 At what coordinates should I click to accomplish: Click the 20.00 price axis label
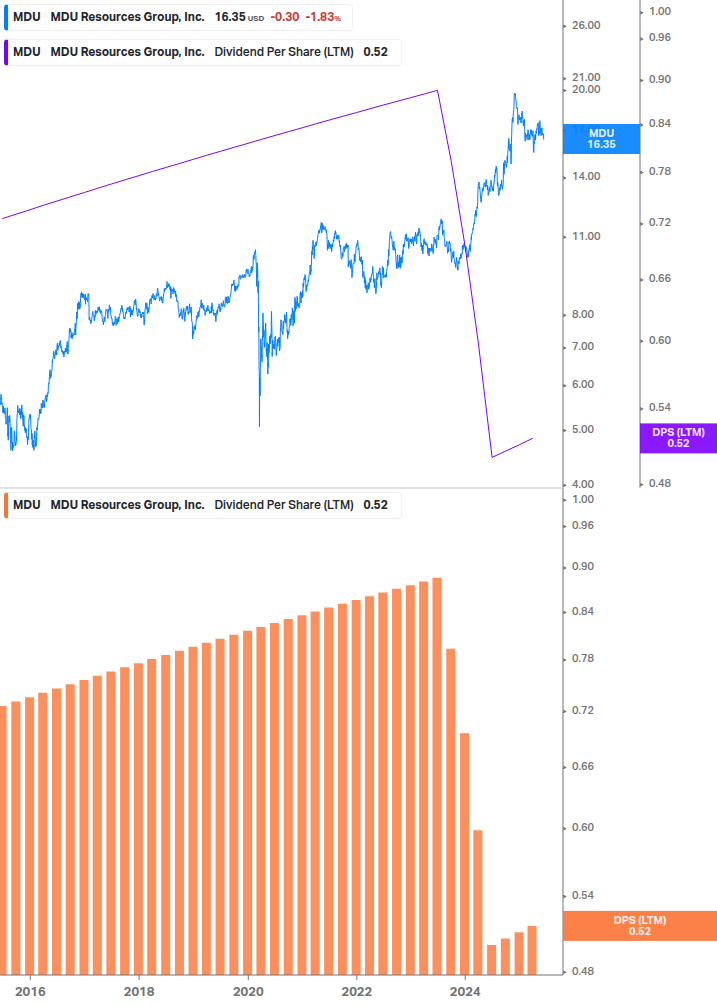pyautogui.click(x=586, y=90)
